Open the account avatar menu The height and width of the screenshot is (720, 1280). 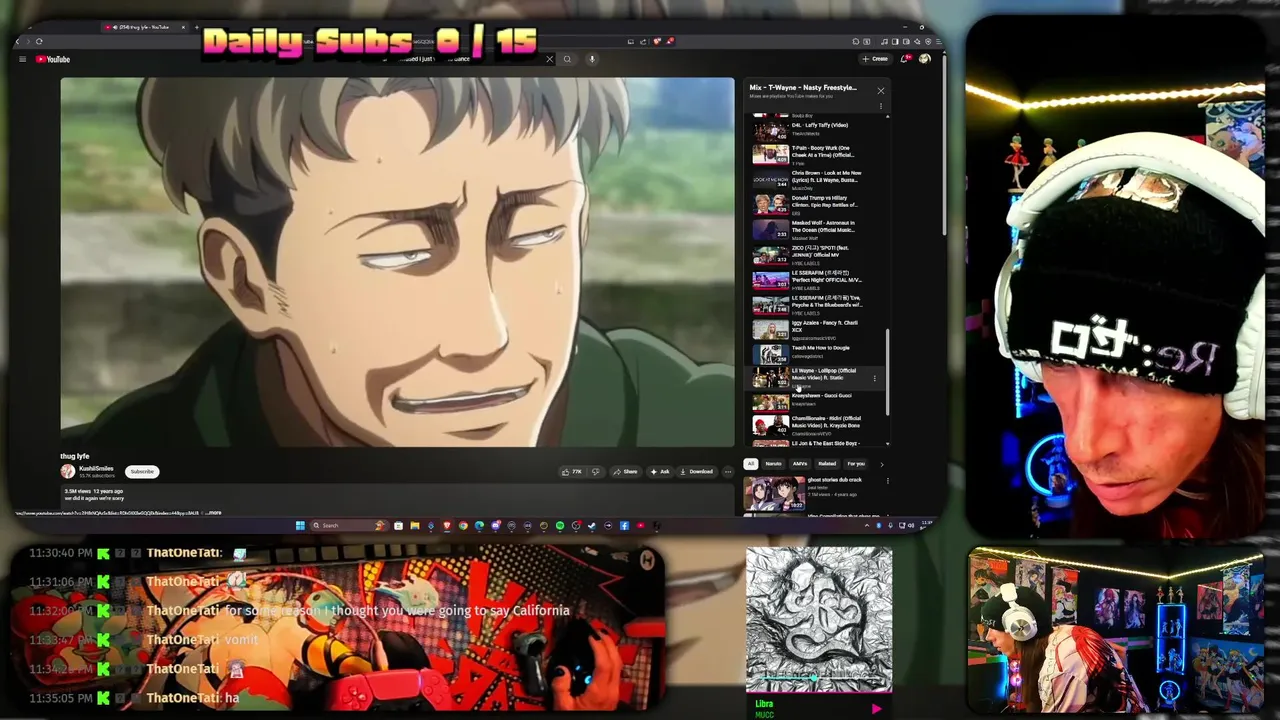tap(924, 59)
